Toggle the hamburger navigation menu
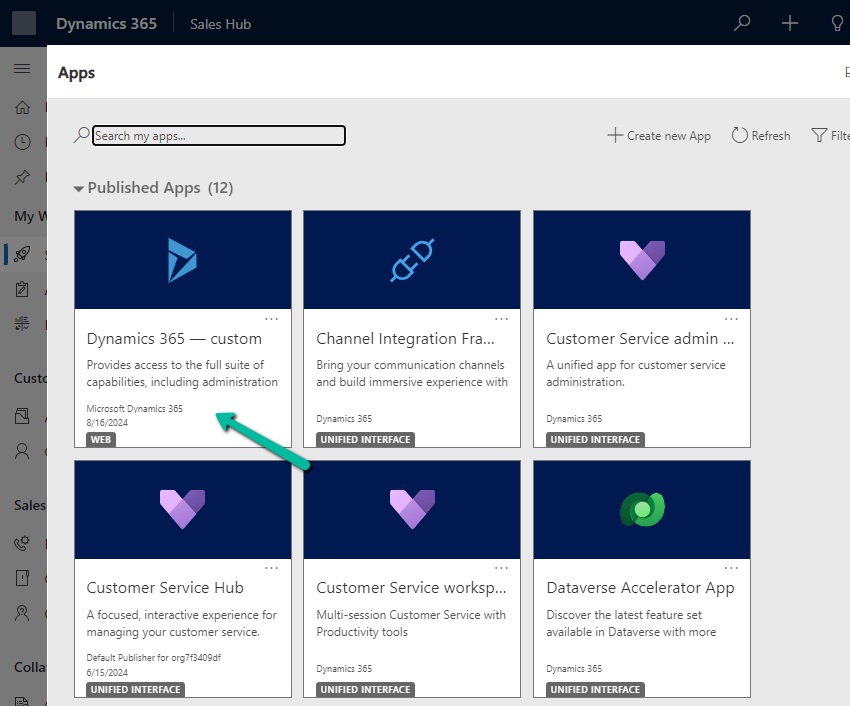Screen dimensions: 850x706 point(22,68)
